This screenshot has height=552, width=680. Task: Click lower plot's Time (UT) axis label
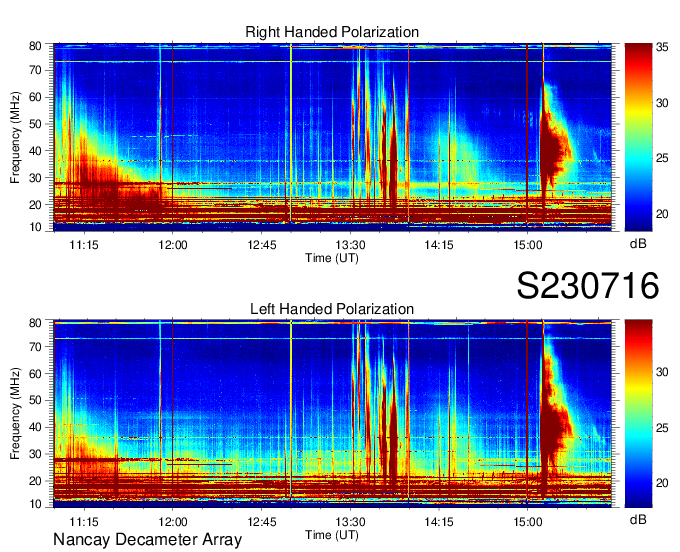click(332, 535)
